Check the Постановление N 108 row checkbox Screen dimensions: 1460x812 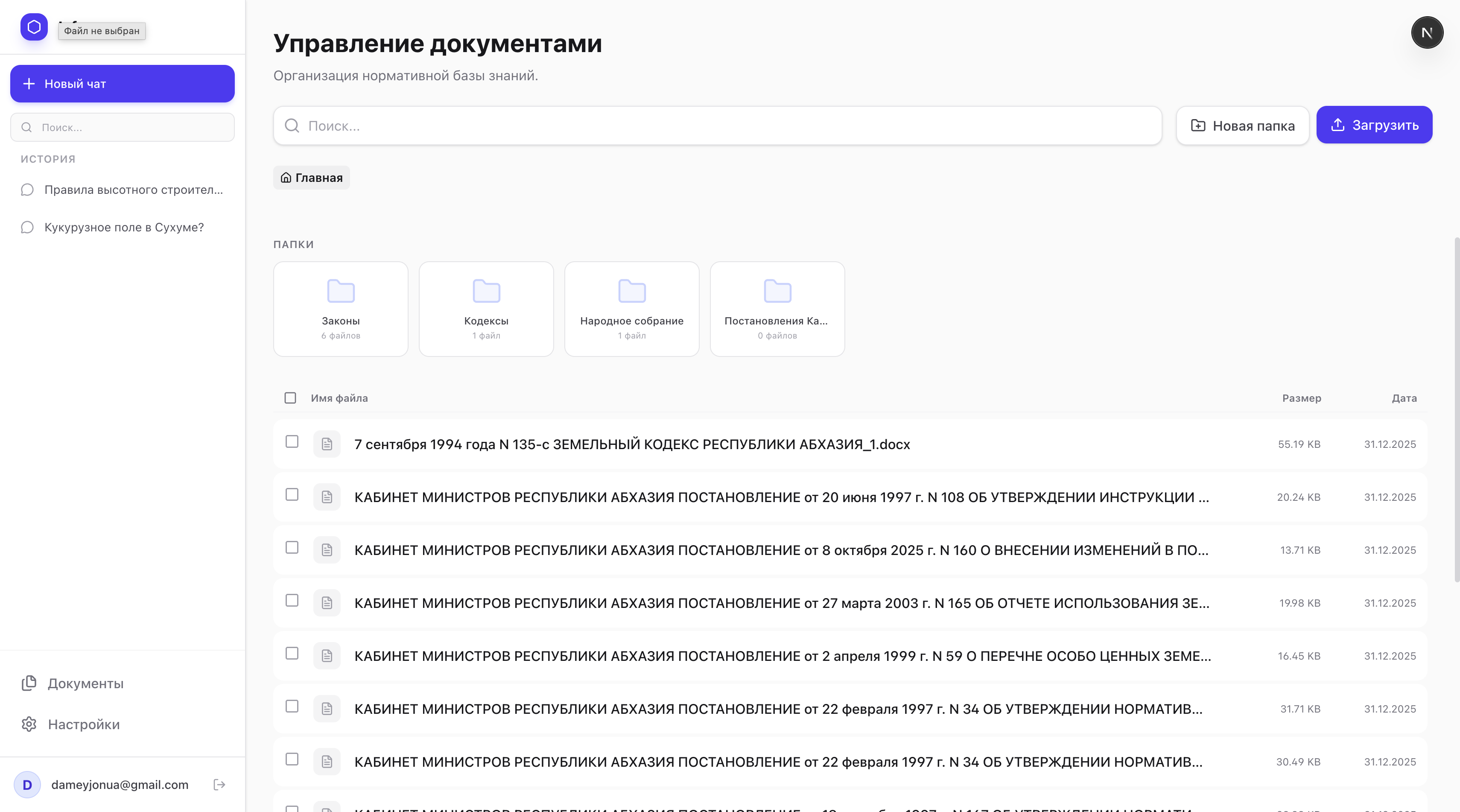tap(292, 495)
